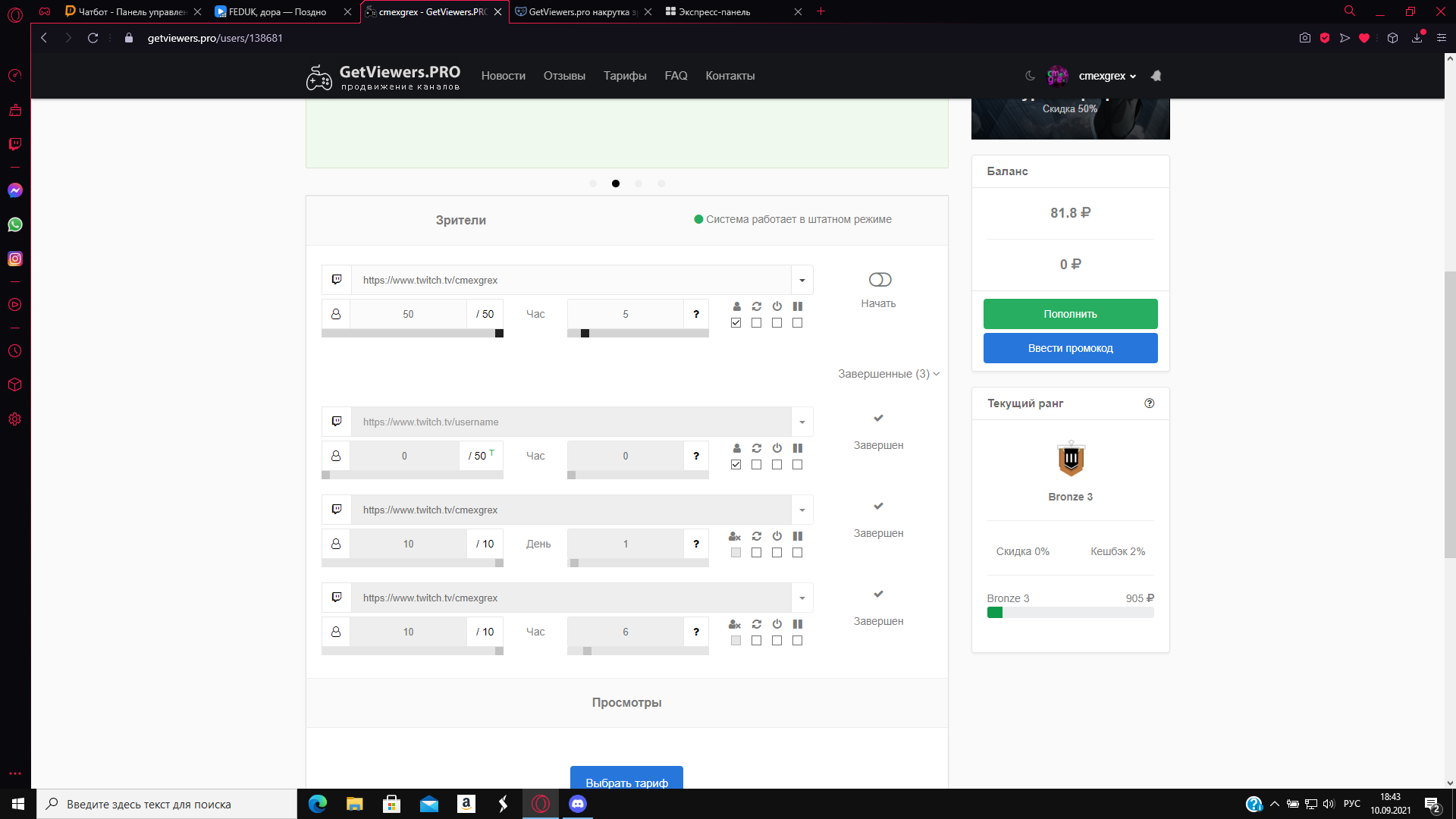Toggle power checkbox in last completed task
This screenshot has width=1456, height=819.
click(777, 641)
